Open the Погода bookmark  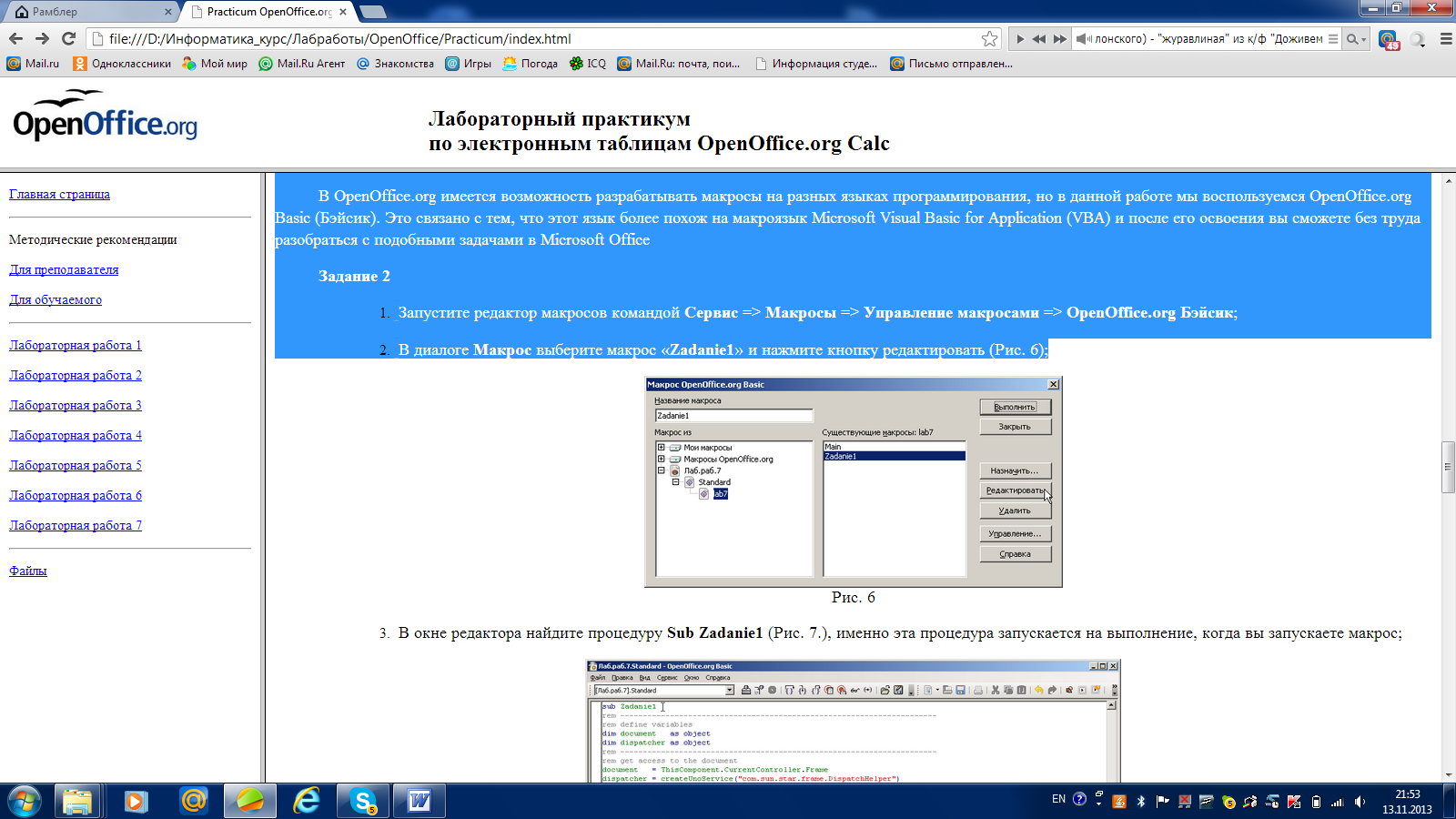[x=530, y=64]
